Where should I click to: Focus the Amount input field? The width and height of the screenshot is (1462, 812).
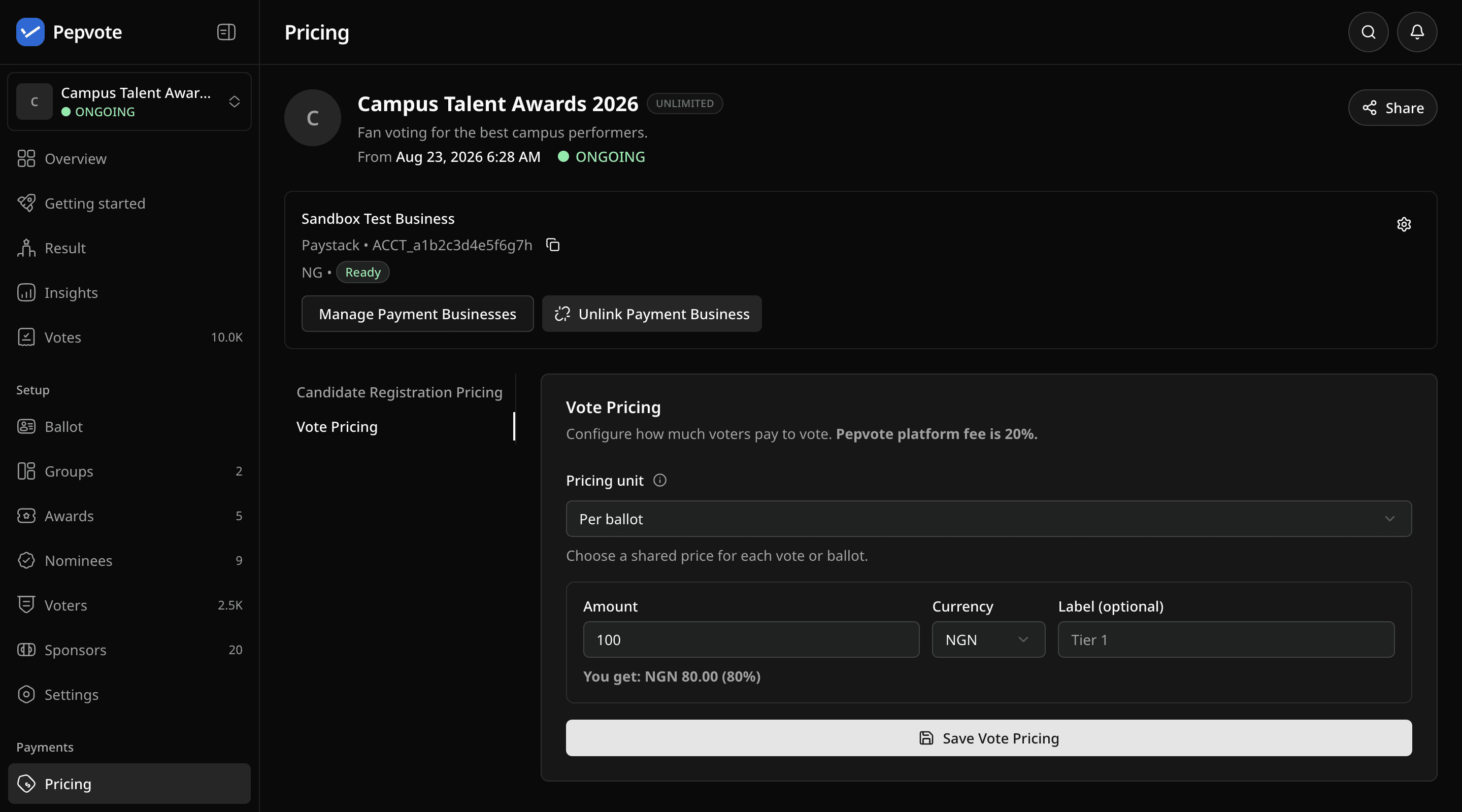coord(751,639)
